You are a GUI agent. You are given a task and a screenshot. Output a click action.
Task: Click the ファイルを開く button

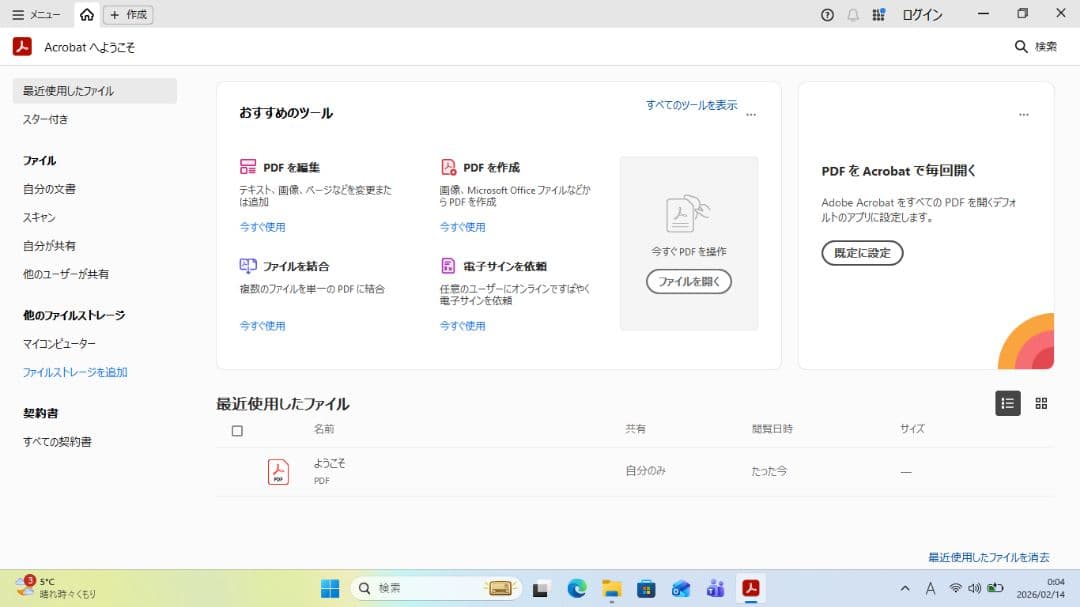688,281
